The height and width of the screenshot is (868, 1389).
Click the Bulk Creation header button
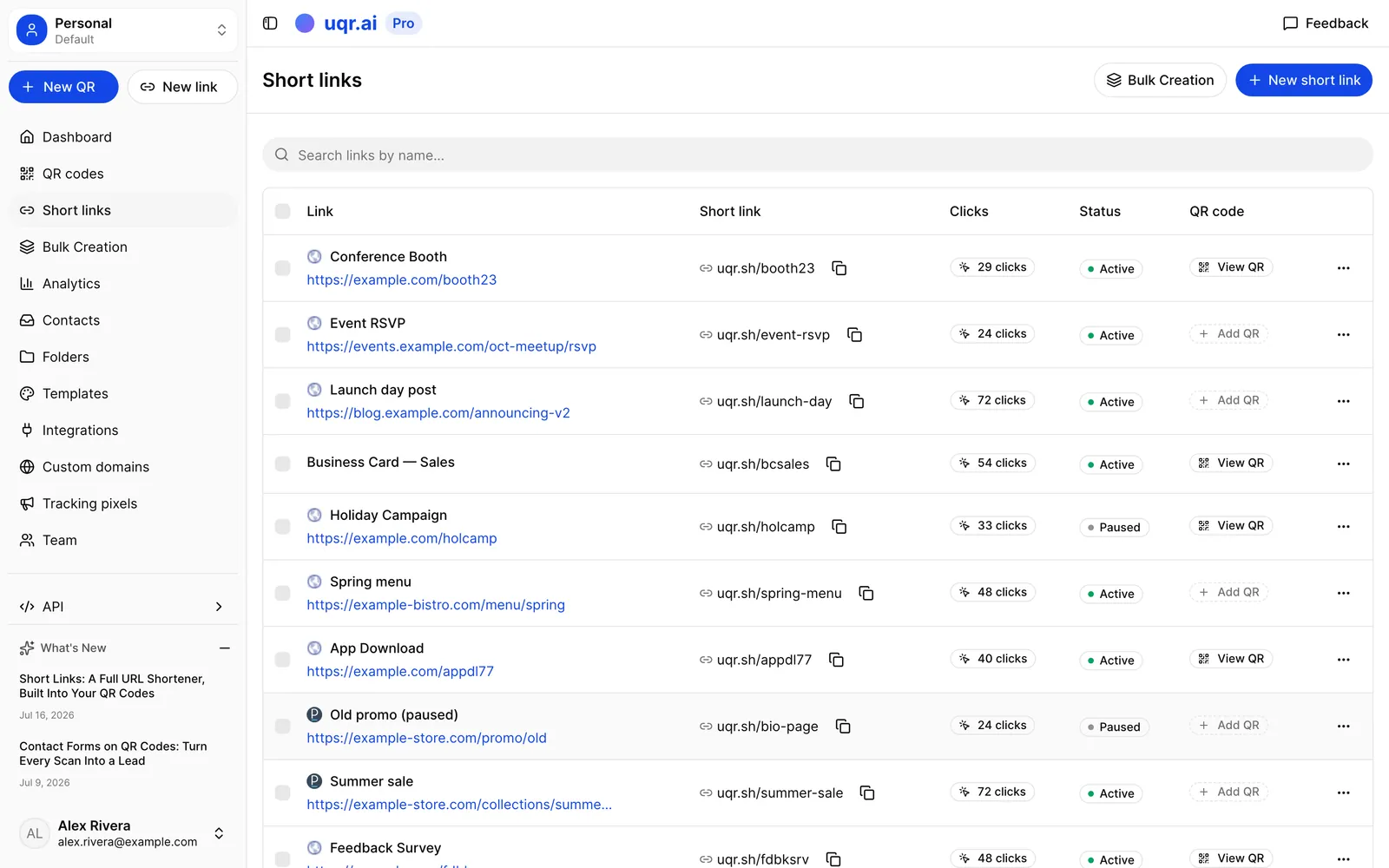[1160, 80]
